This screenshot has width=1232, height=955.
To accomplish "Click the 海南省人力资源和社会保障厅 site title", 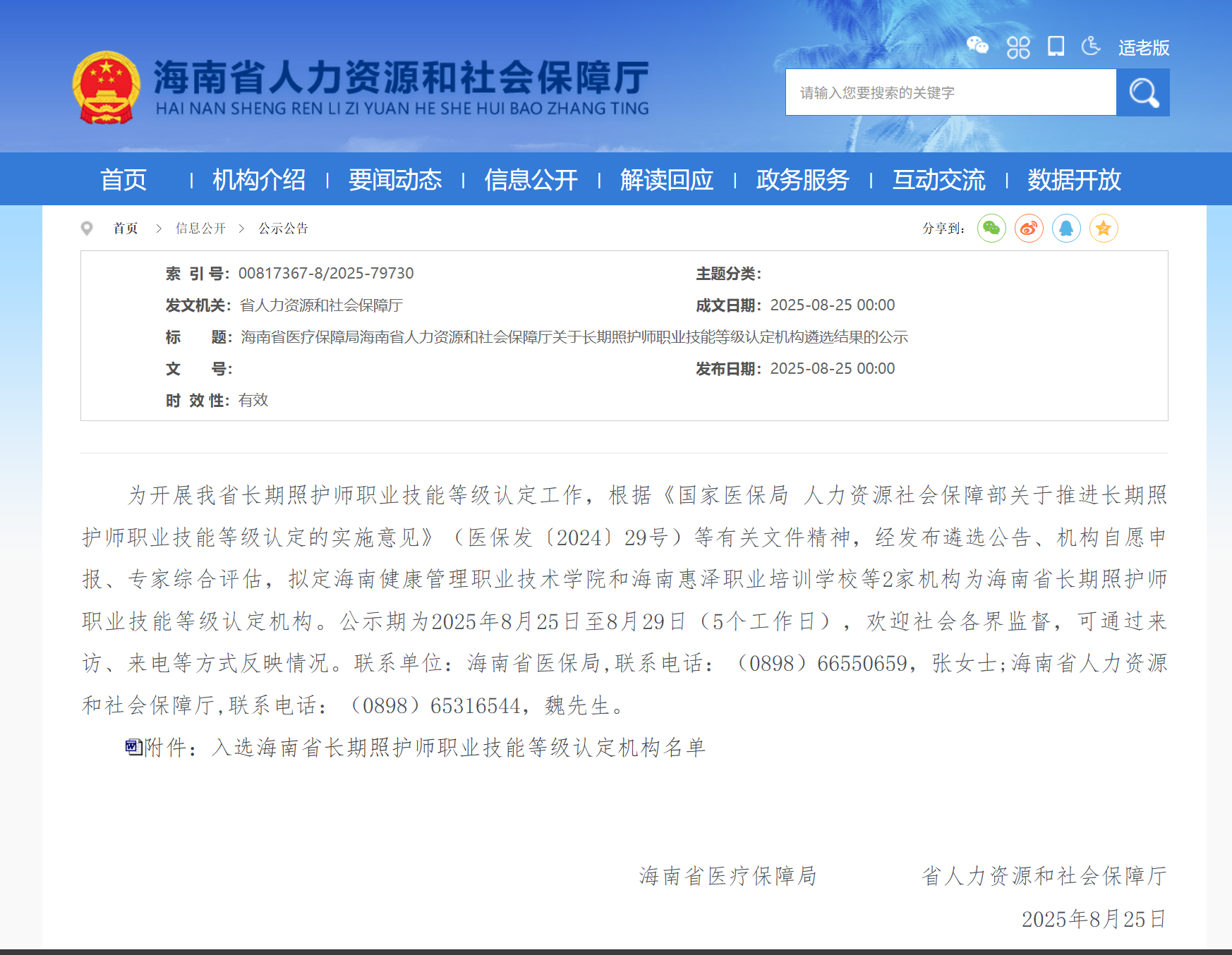I will (x=401, y=77).
